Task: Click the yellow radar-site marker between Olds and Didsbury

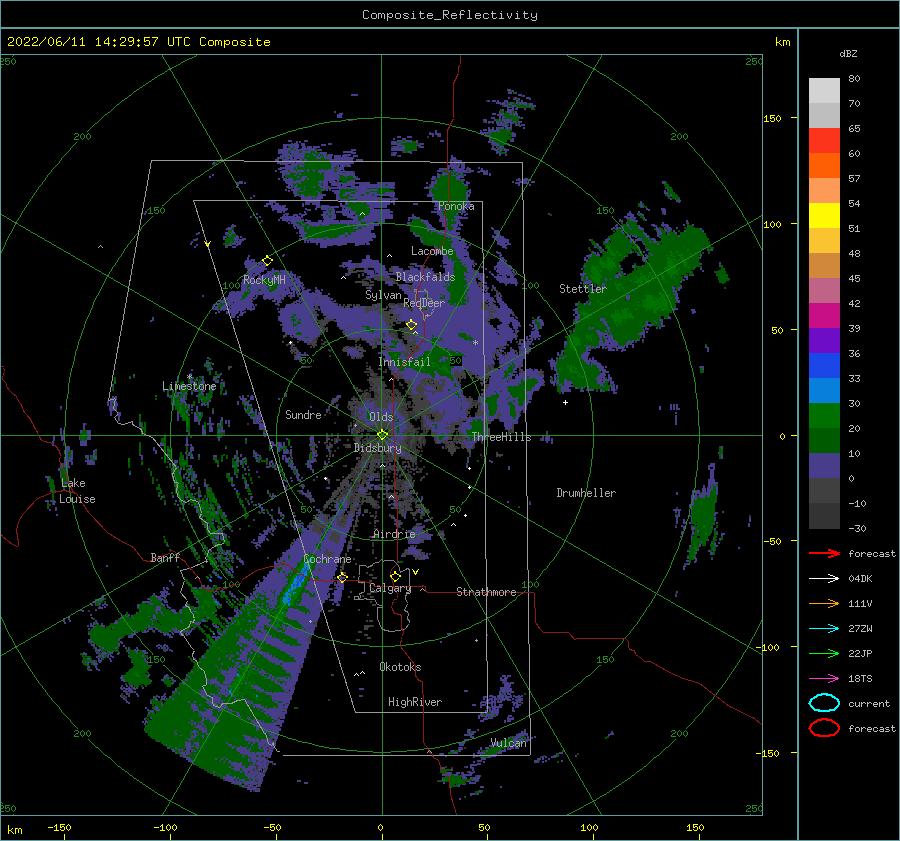Action: (382, 435)
